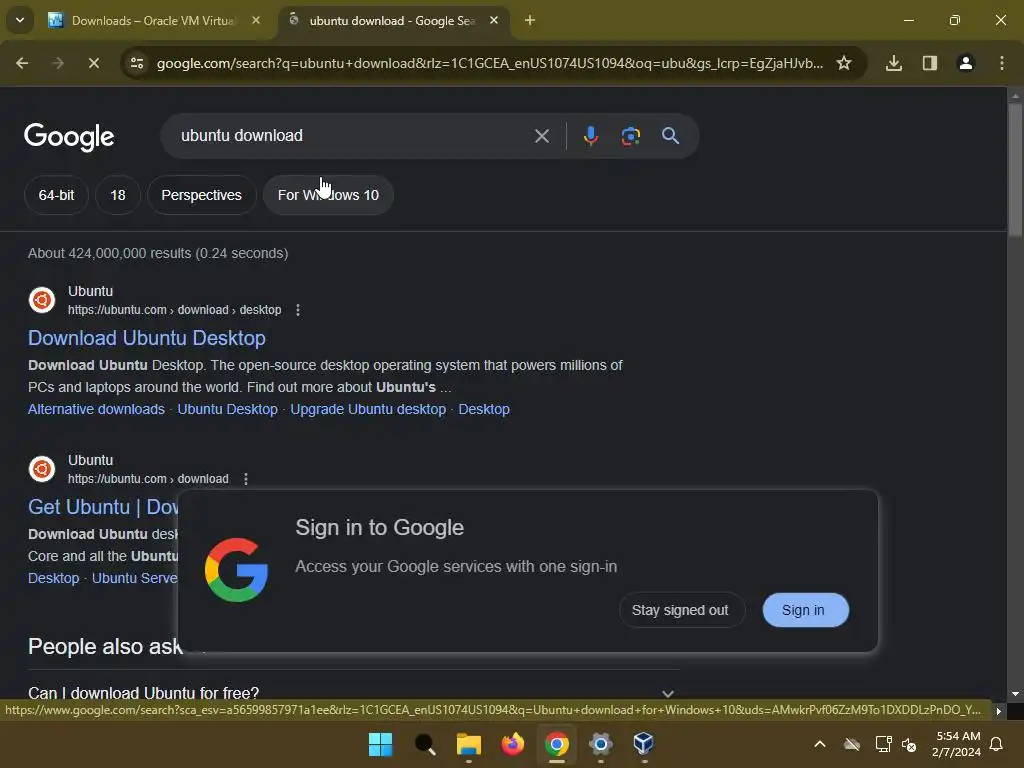1024x768 pixels.
Task: Select the Perspectives filter chip
Action: 201,195
